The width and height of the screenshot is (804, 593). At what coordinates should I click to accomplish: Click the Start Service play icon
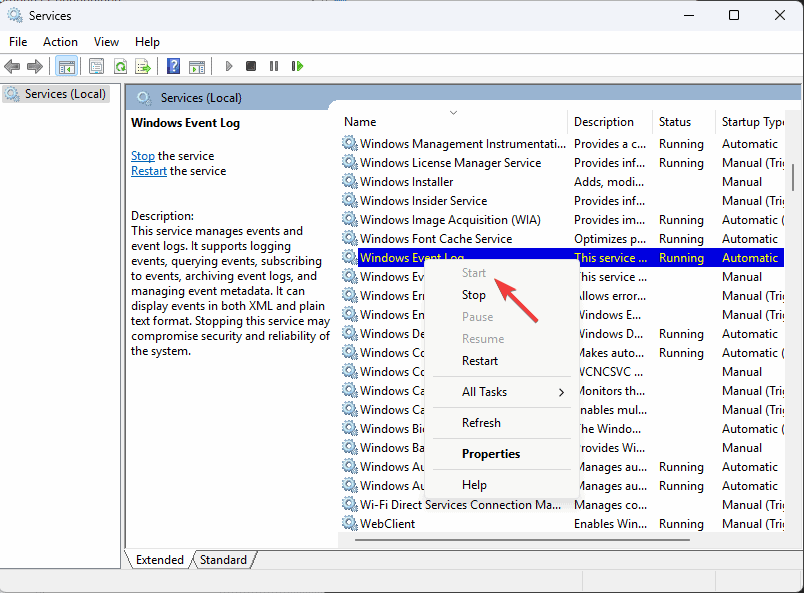(229, 66)
